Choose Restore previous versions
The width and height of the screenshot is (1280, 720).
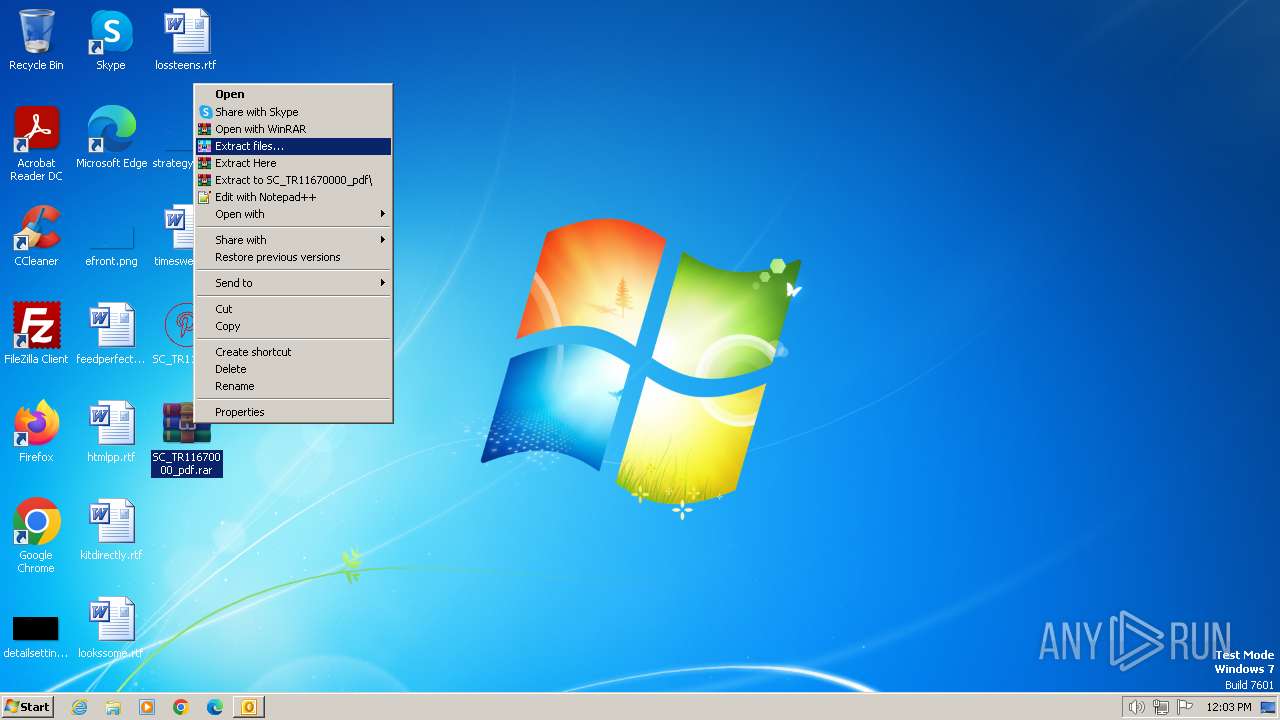pos(293,257)
